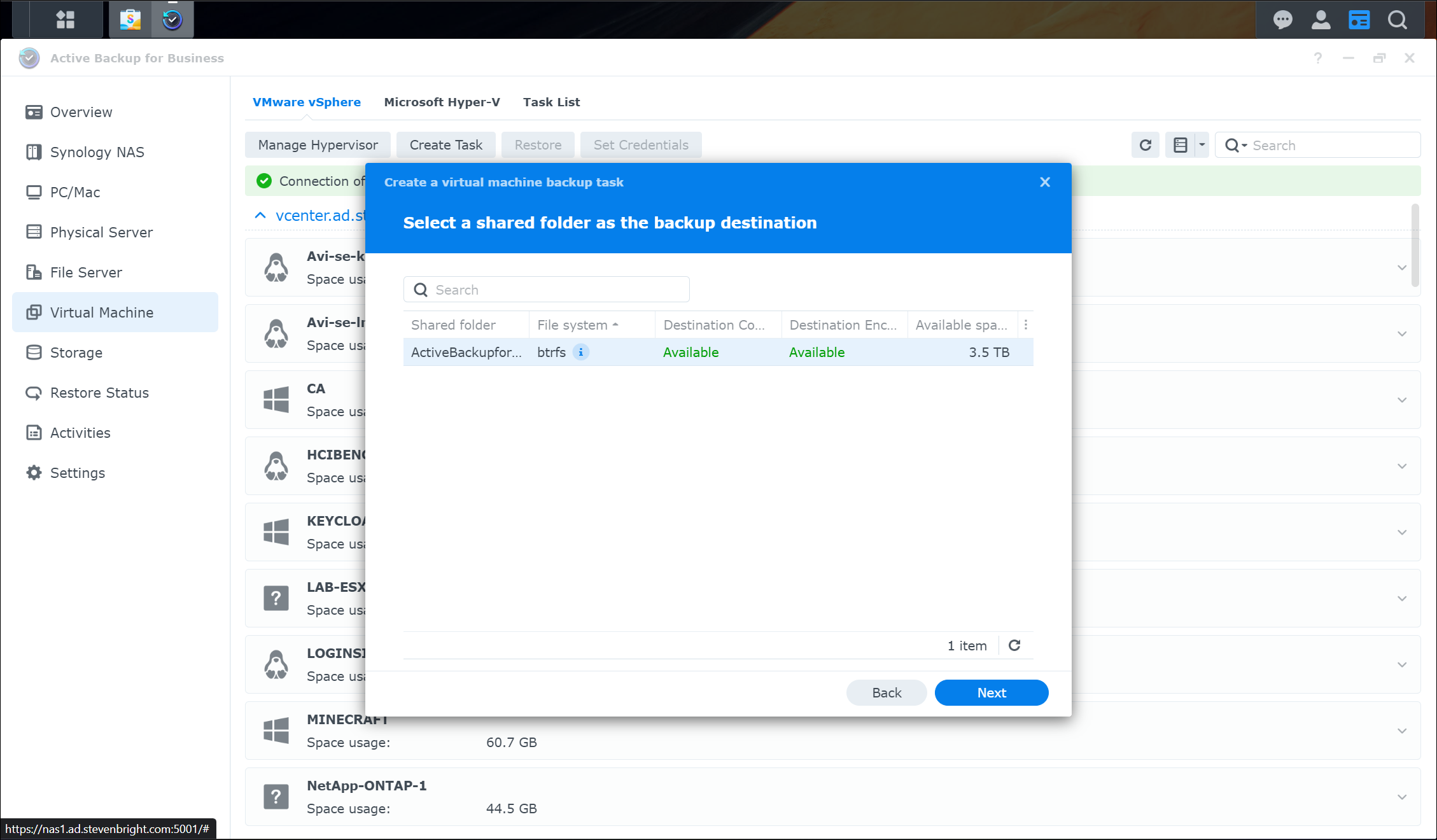The height and width of the screenshot is (840, 1437).
Task: Open the notifications chat bubble icon
Action: tap(1282, 20)
